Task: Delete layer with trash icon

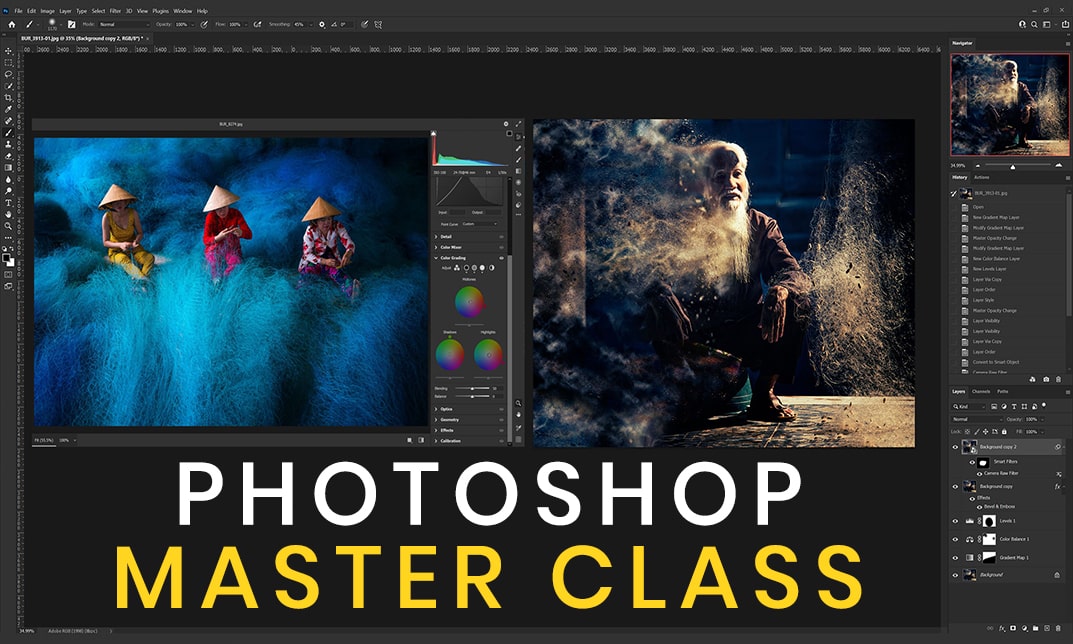Action: tap(1058, 628)
